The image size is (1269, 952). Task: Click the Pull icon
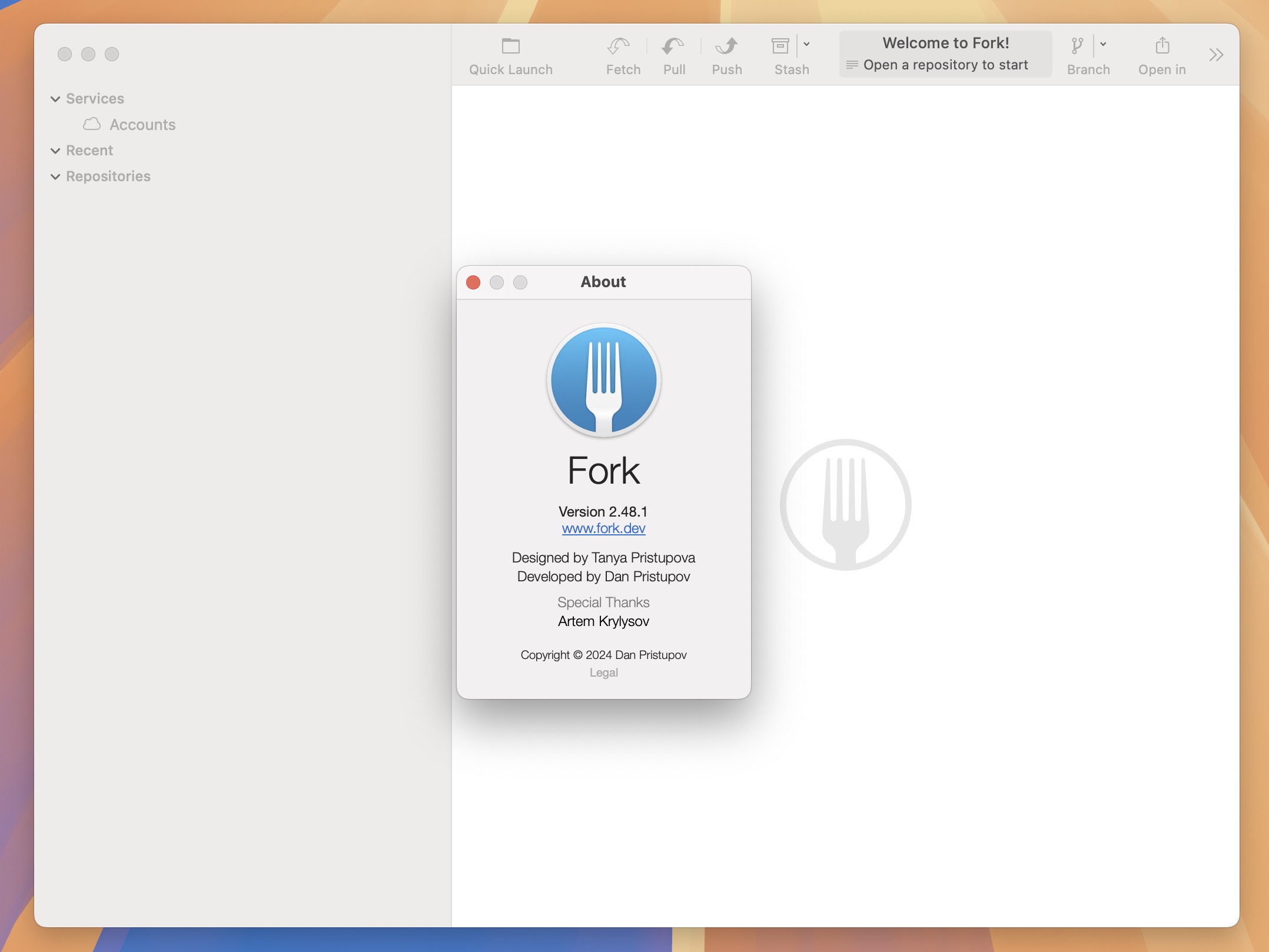coord(675,53)
